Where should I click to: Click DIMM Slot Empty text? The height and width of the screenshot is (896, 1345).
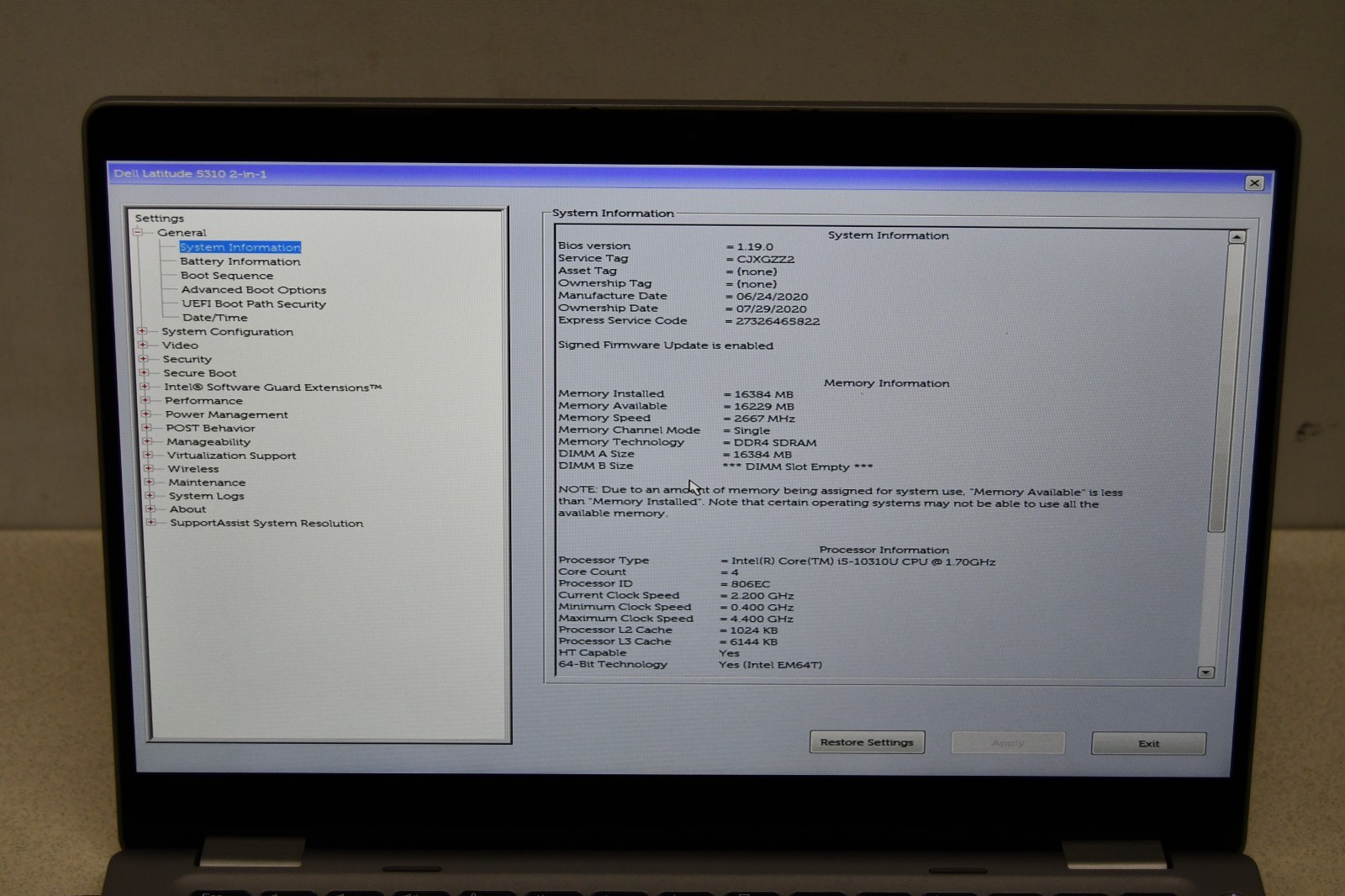(x=797, y=466)
